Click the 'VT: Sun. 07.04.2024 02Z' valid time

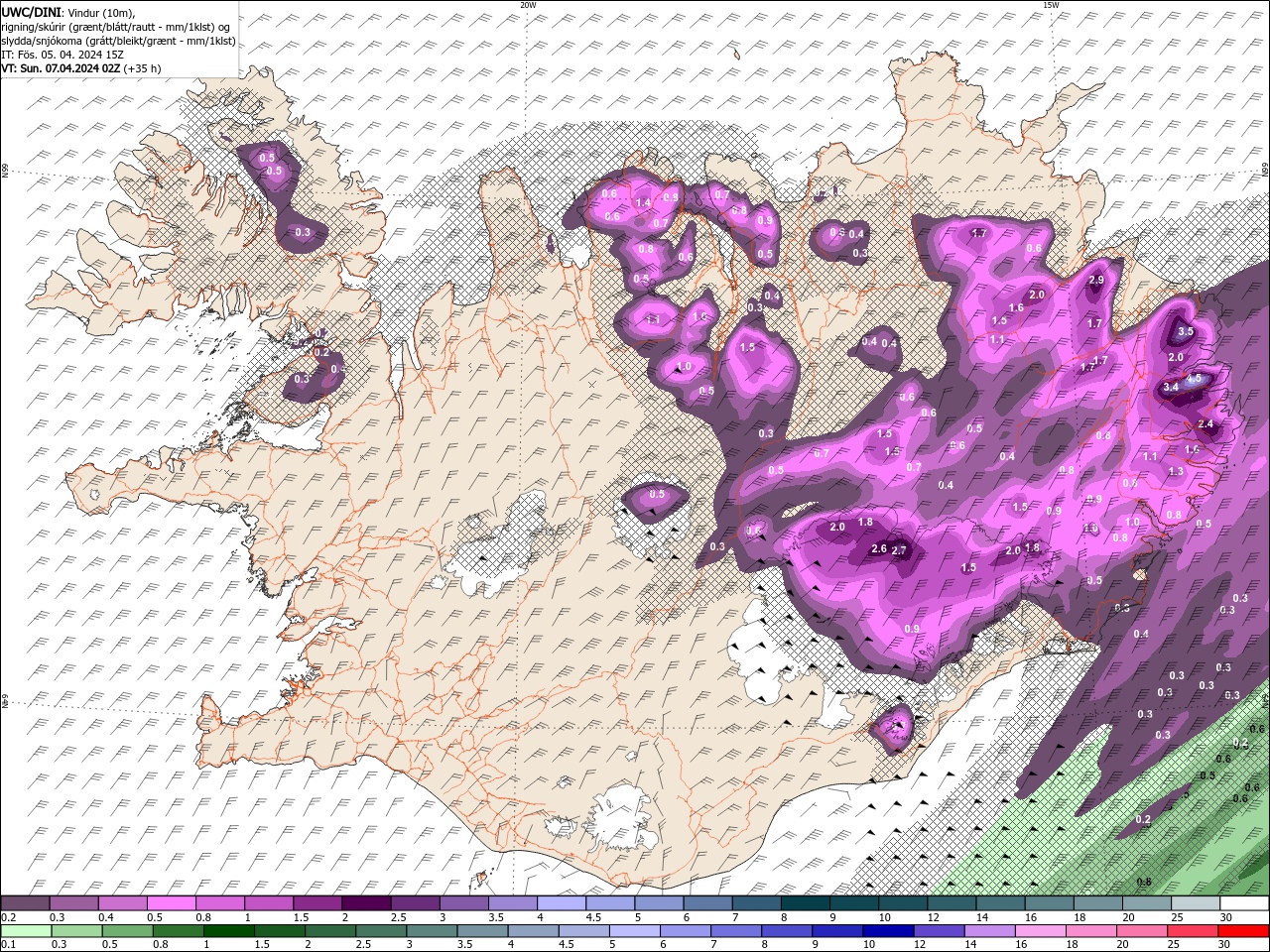pos(62,68)
